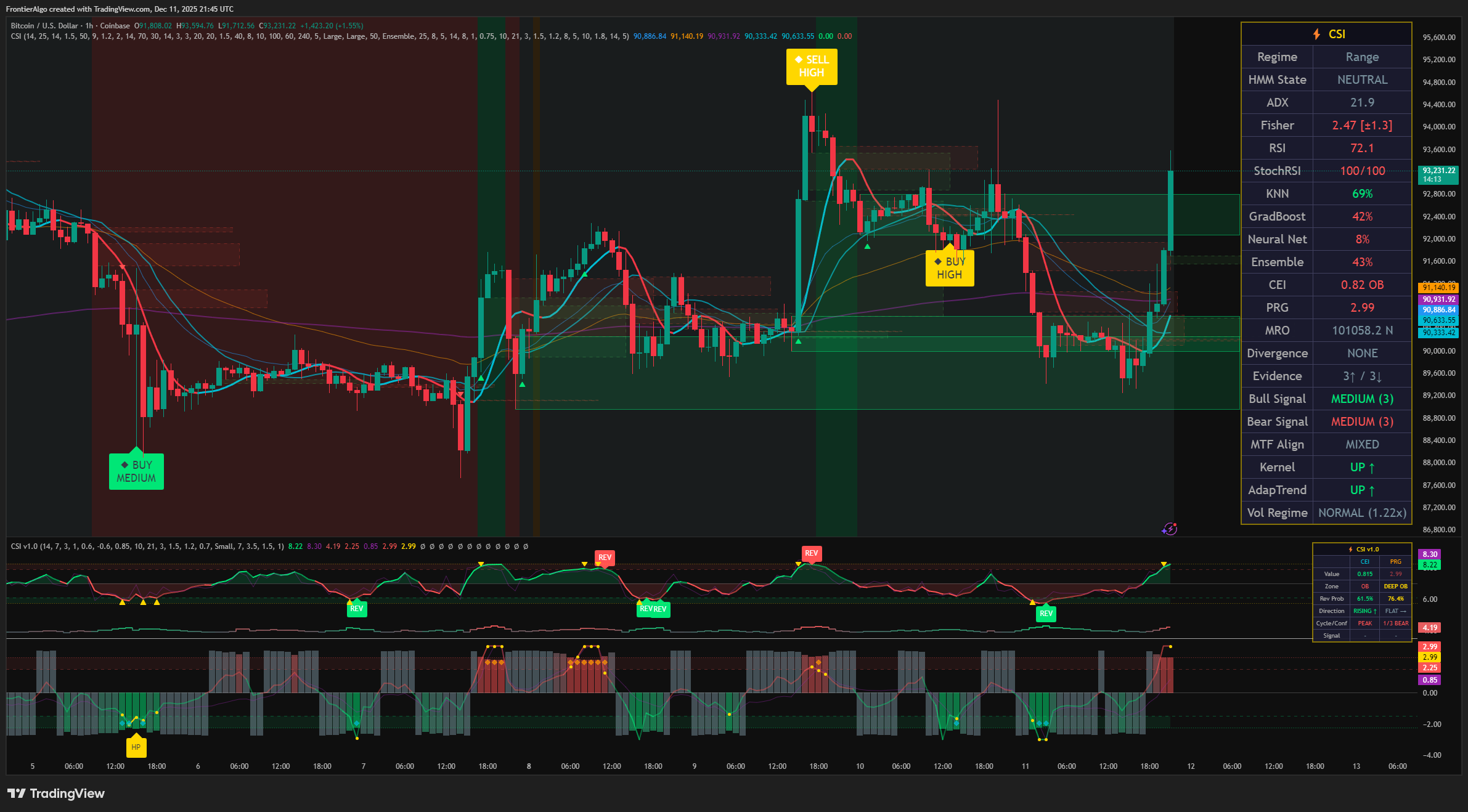Image resolution: width=1468 pixels, height=812 pixels.
Task: Click the Coinbase exchange label to change source
Action: [x=115, y=26]
